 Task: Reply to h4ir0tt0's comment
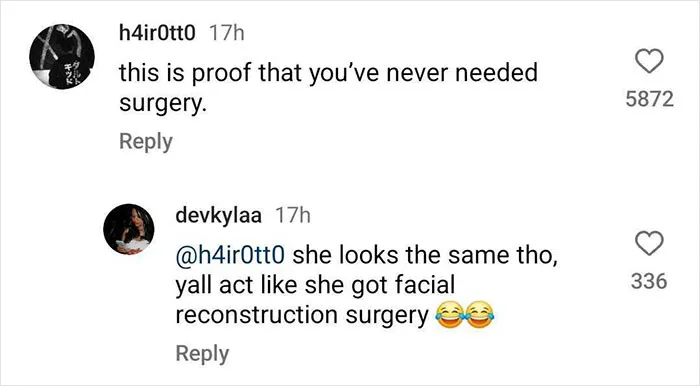point(146,142)
